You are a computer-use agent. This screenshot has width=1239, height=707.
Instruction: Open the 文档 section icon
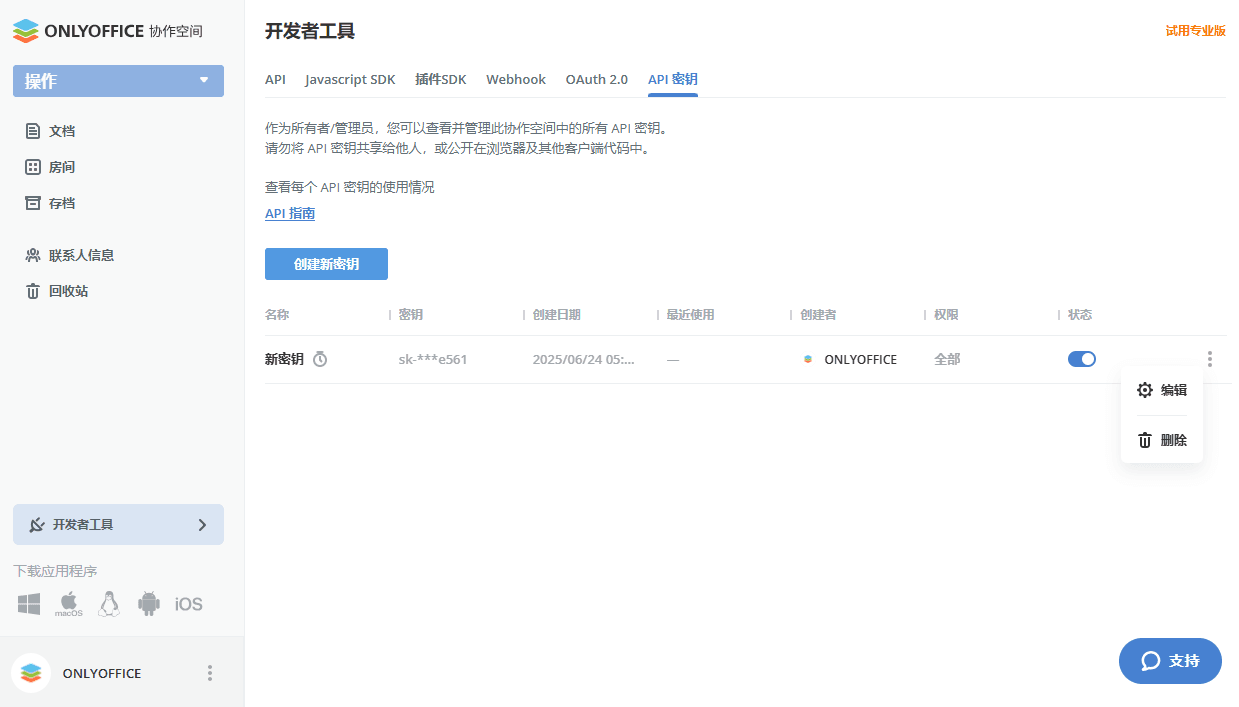click(x=32, y=131)
